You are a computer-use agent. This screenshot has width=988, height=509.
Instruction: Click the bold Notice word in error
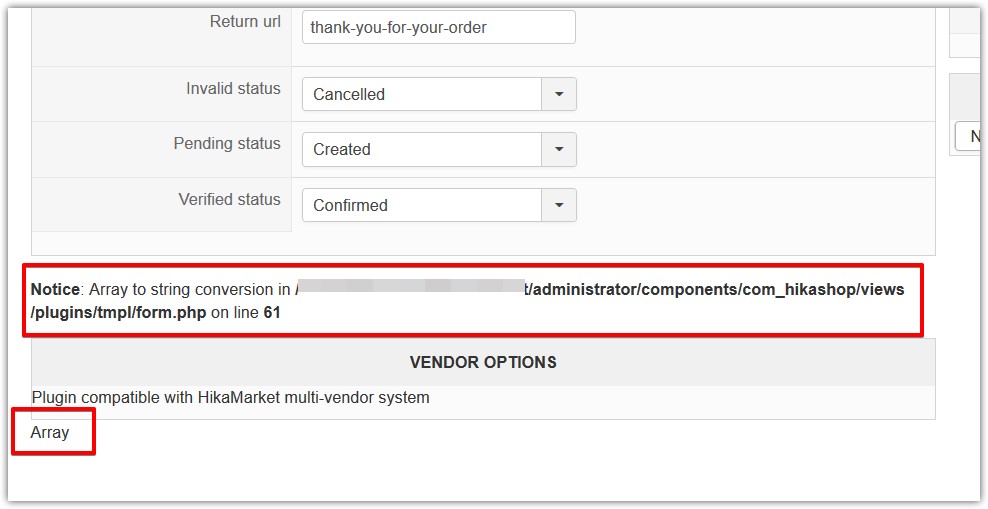tap(55, 290)
